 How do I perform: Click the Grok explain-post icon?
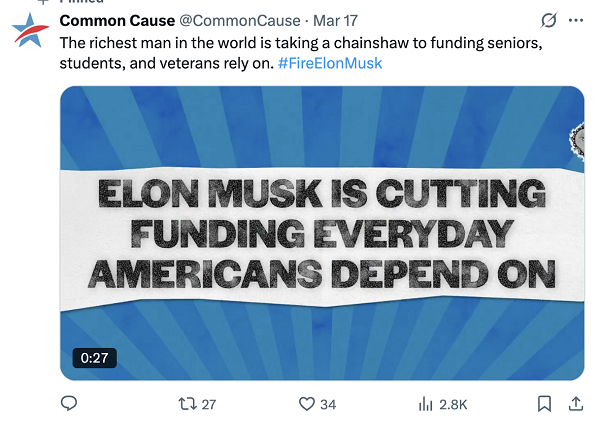point(547,21)
